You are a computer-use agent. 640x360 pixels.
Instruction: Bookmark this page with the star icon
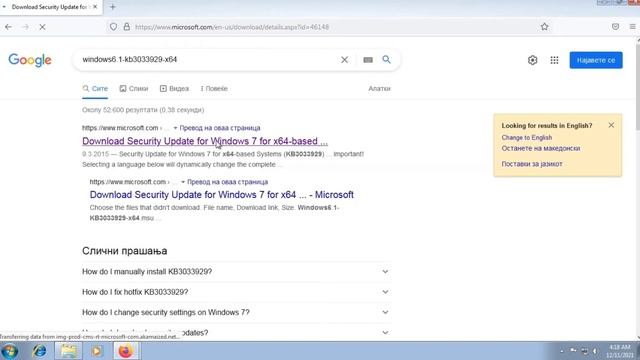(x=544, y=27)
